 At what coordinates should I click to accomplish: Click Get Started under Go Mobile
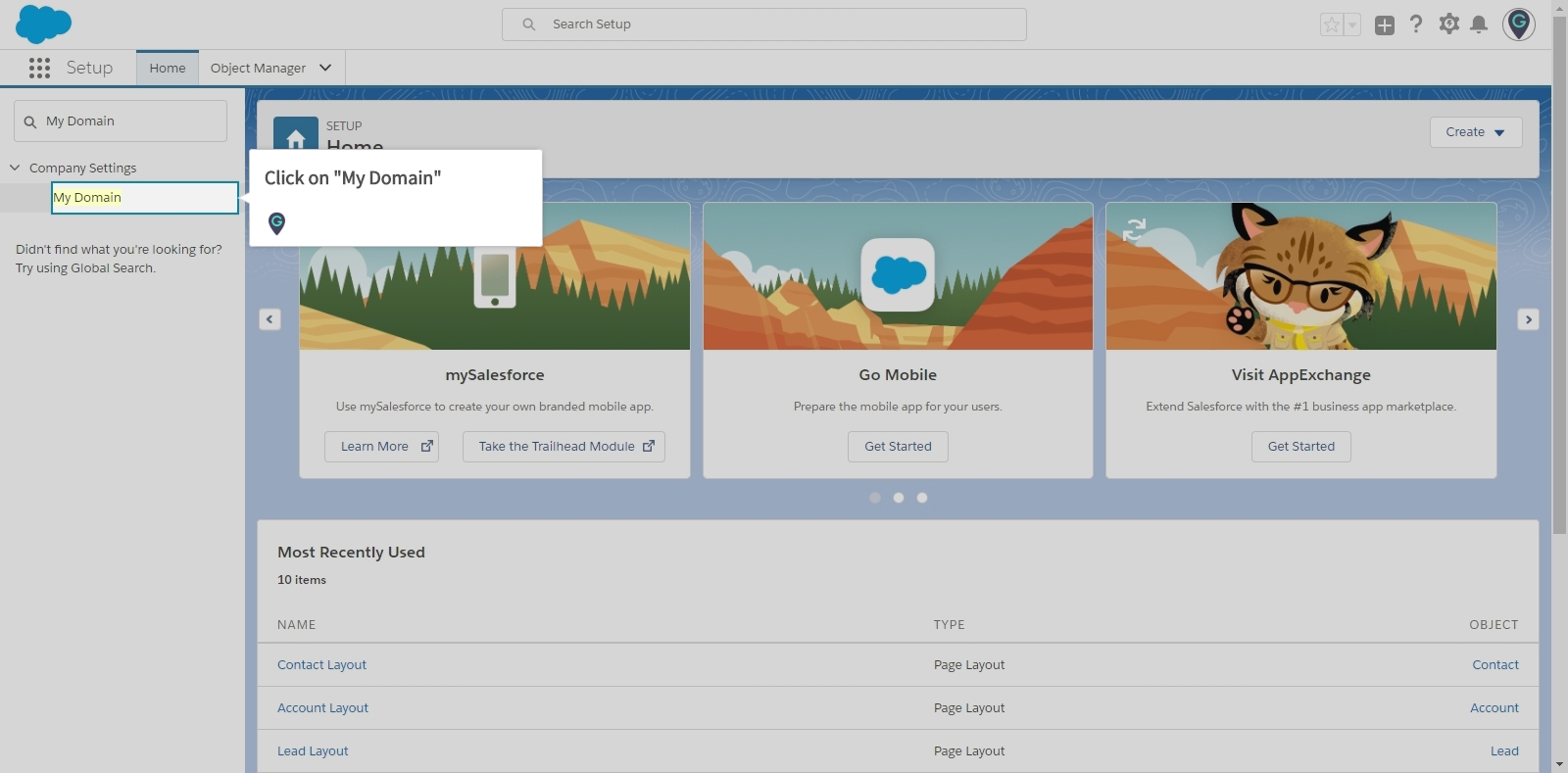(x=898, y=447)
